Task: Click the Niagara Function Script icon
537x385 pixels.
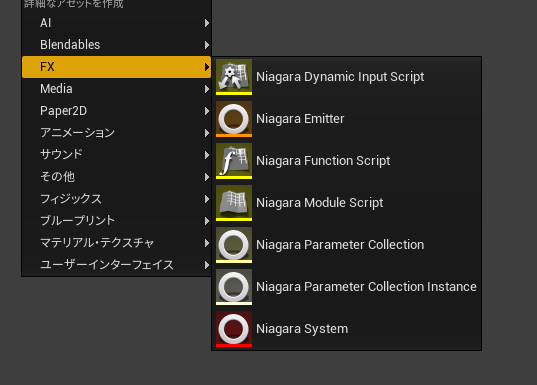Action: [x=234, y=161]
